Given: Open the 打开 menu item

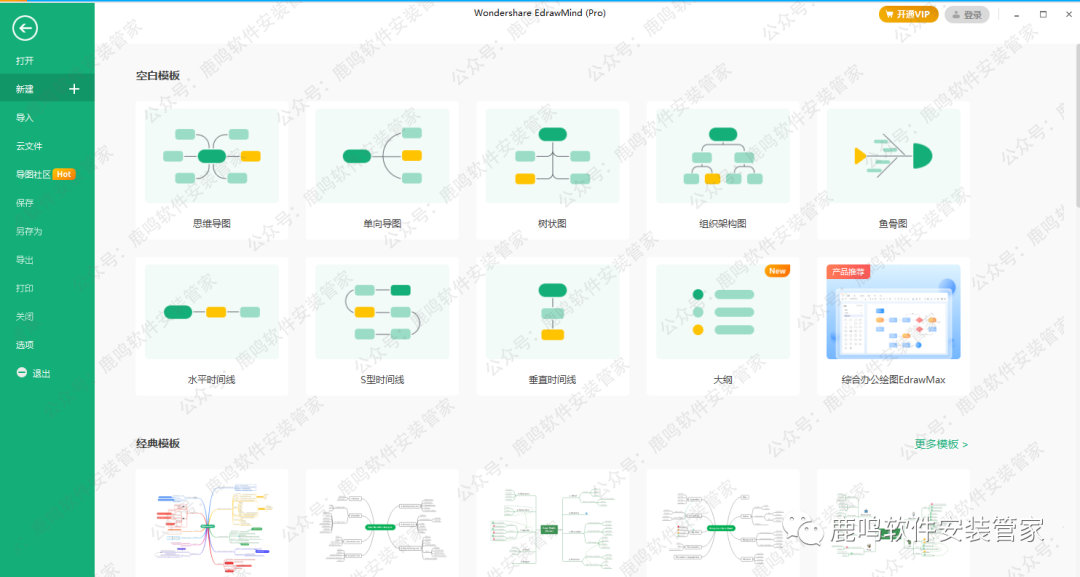Looking at the screenshot, I should click(x=25, y=61).
